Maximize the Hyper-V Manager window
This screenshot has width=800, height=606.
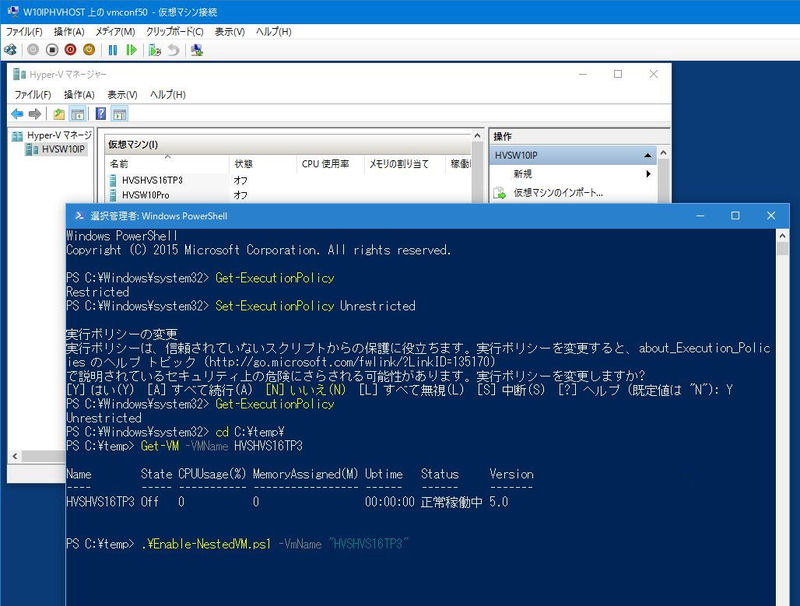(618, 74)
